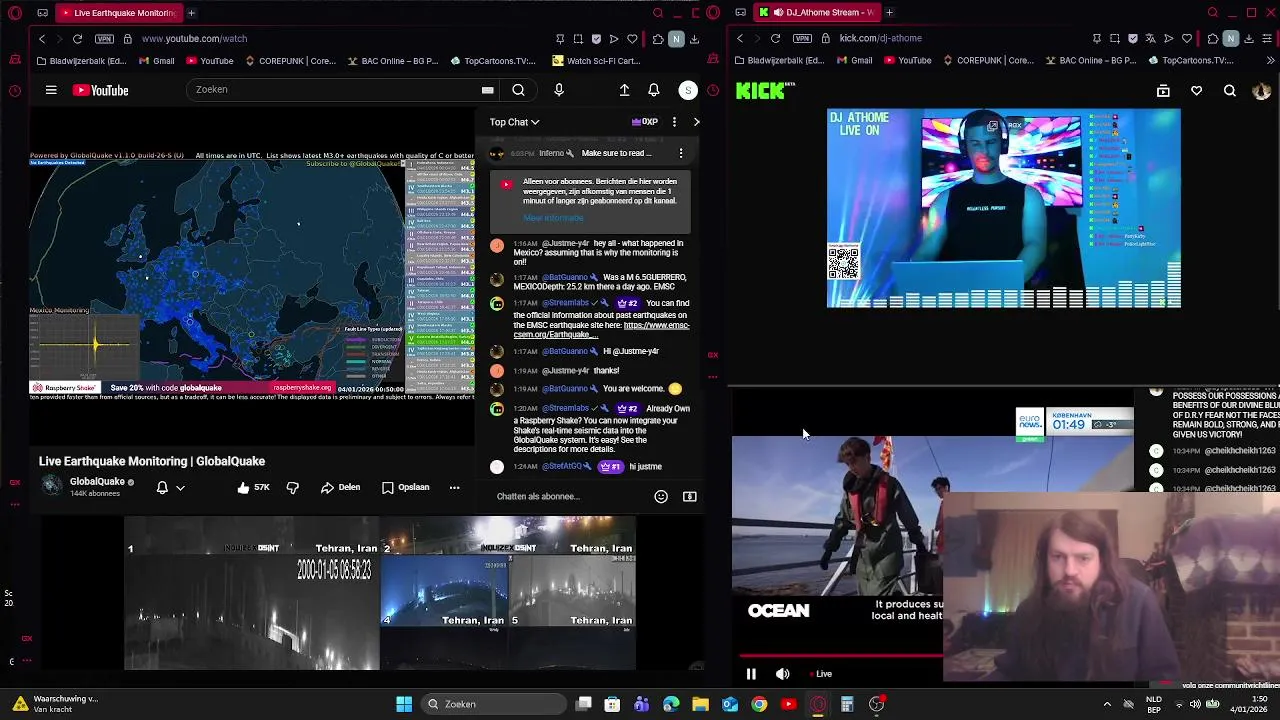Viewport: 1280px width, 720px height.
Task: Collapse the live chat panel arrow
Action: [x=697, y=122]
